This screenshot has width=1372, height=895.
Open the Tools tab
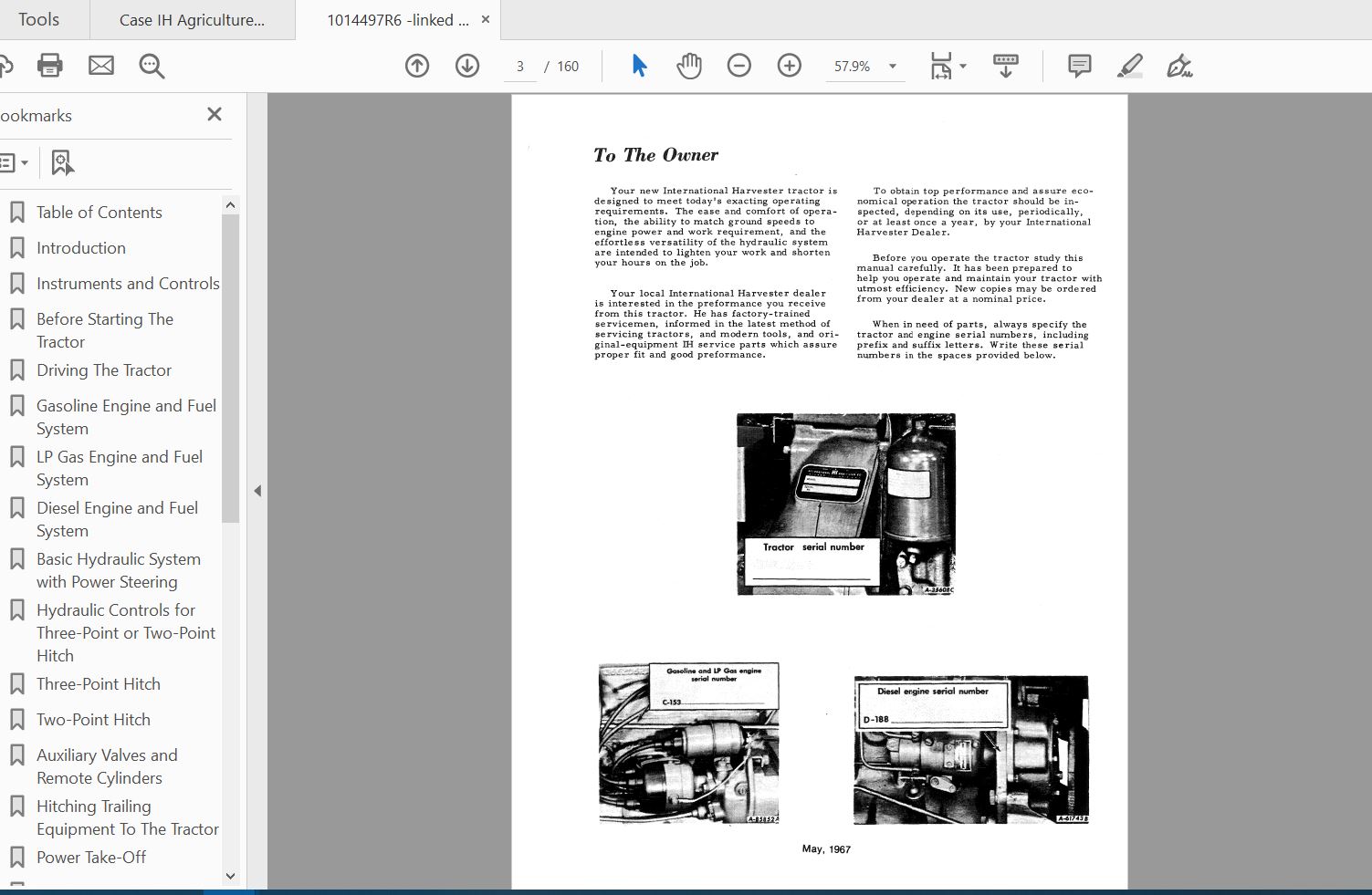click(38, 20)
